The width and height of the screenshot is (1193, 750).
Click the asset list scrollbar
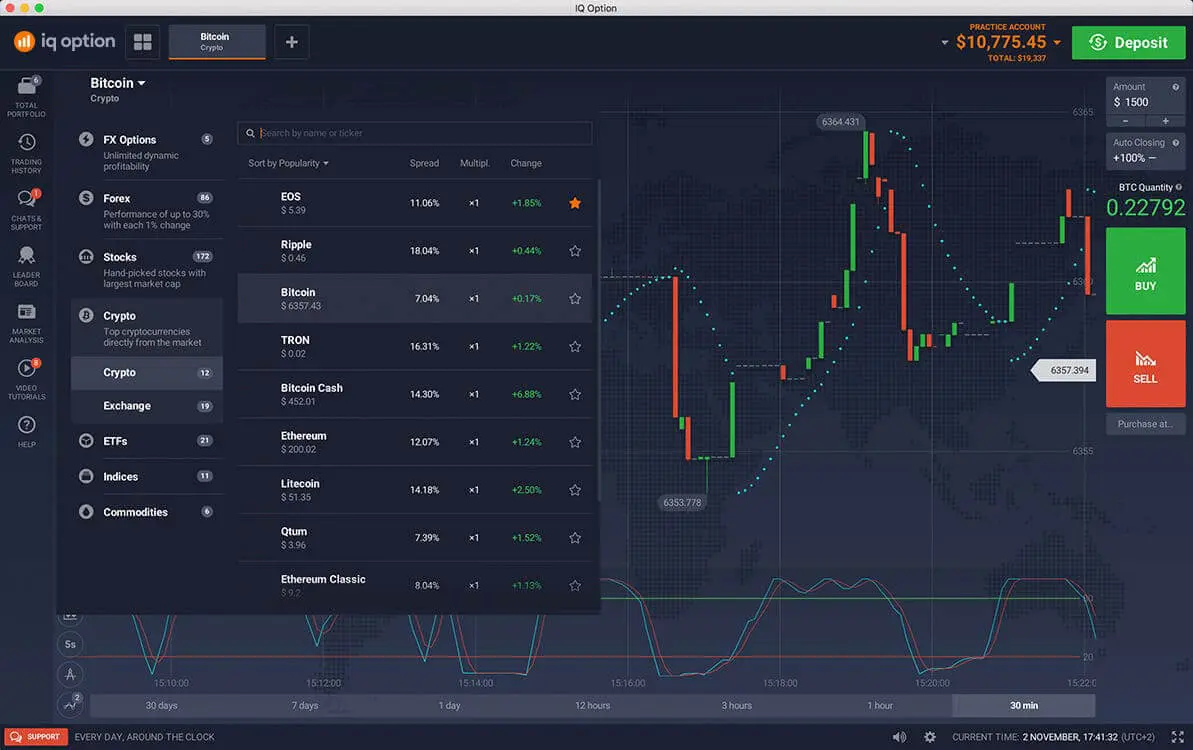point(599,340)
